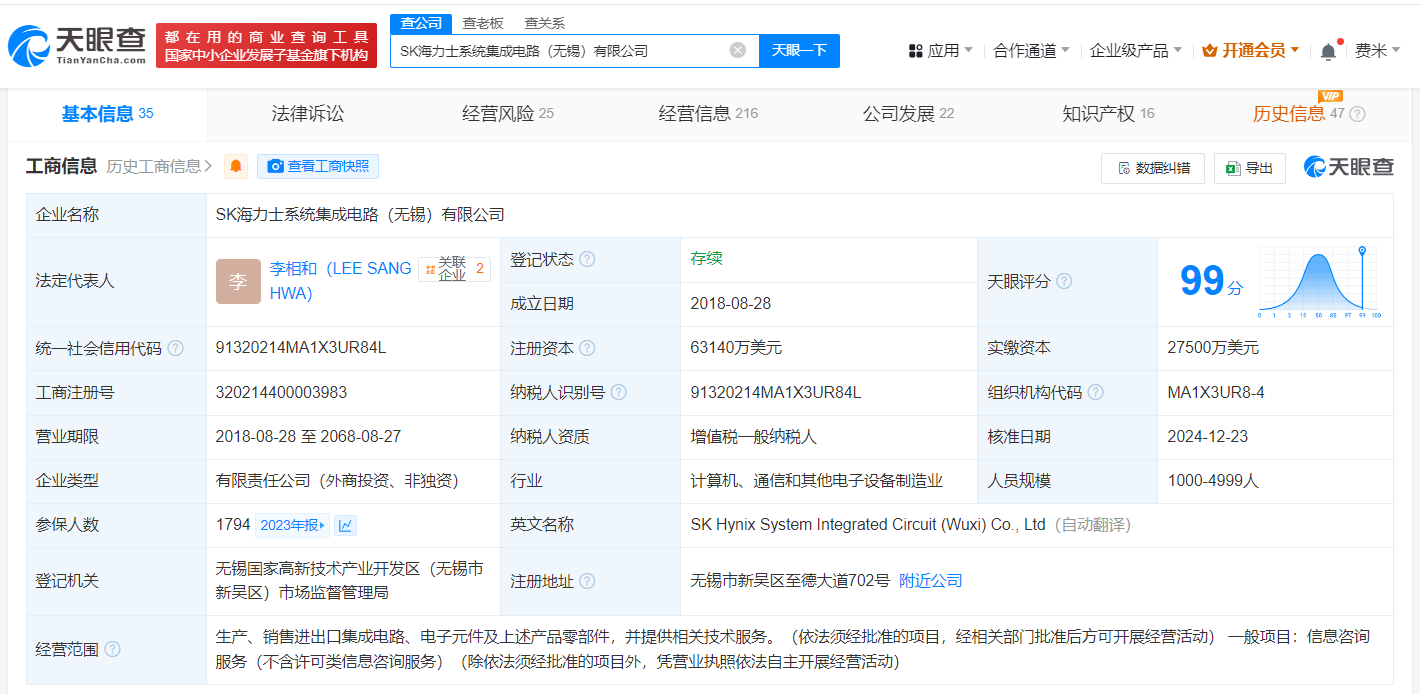The height and width of the screenshot is (694, 1420).
Task: Click the 数据纠错 button
Action: 1153,168
